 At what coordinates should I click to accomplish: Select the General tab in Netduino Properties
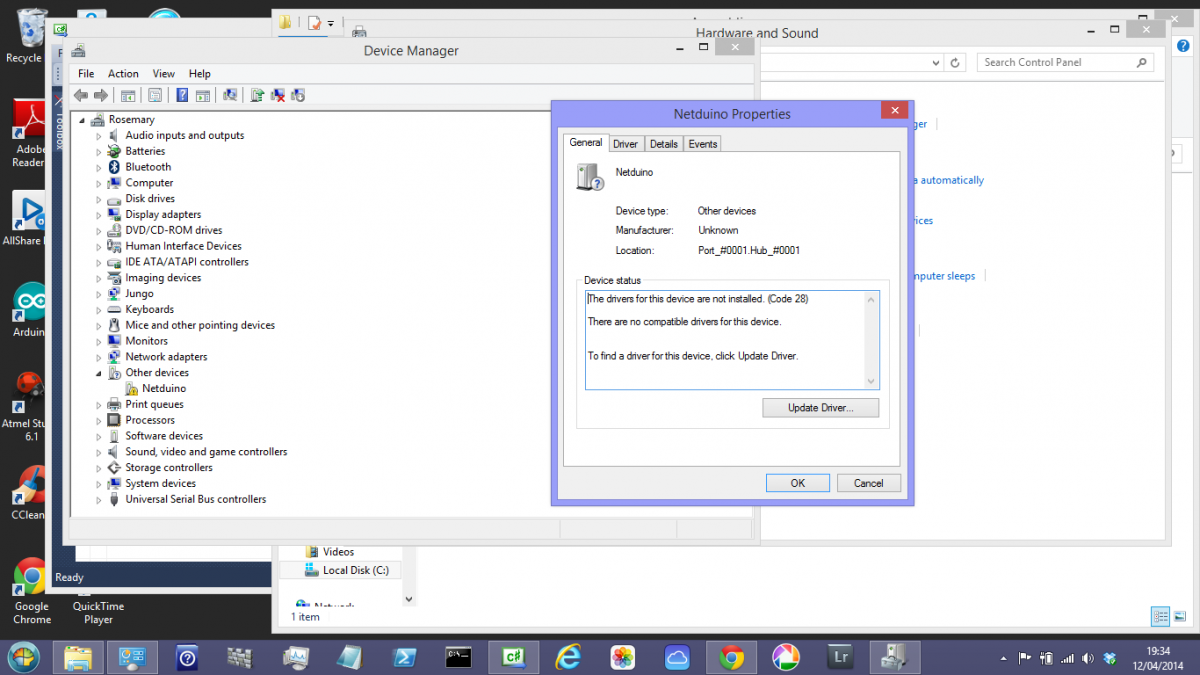(x=586, y=143)
